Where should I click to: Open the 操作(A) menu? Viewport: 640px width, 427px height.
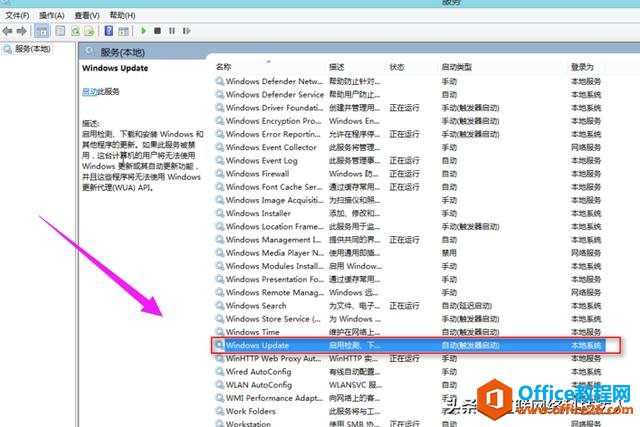pos(52,16)
